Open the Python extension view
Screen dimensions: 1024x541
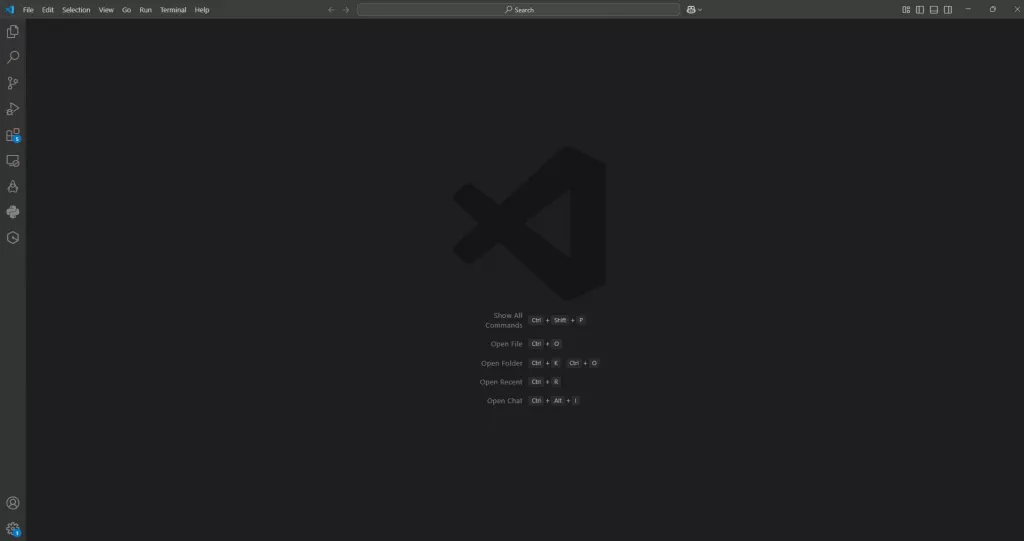click(x=13, y=212)
